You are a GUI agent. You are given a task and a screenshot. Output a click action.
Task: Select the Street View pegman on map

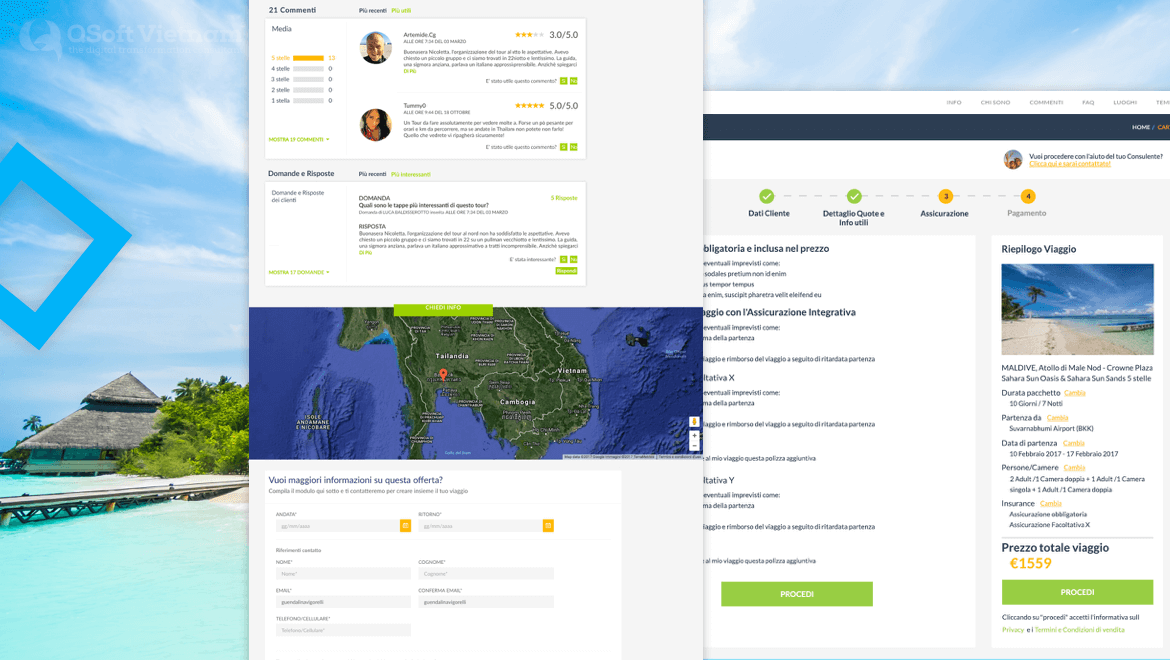pos(694,421)
